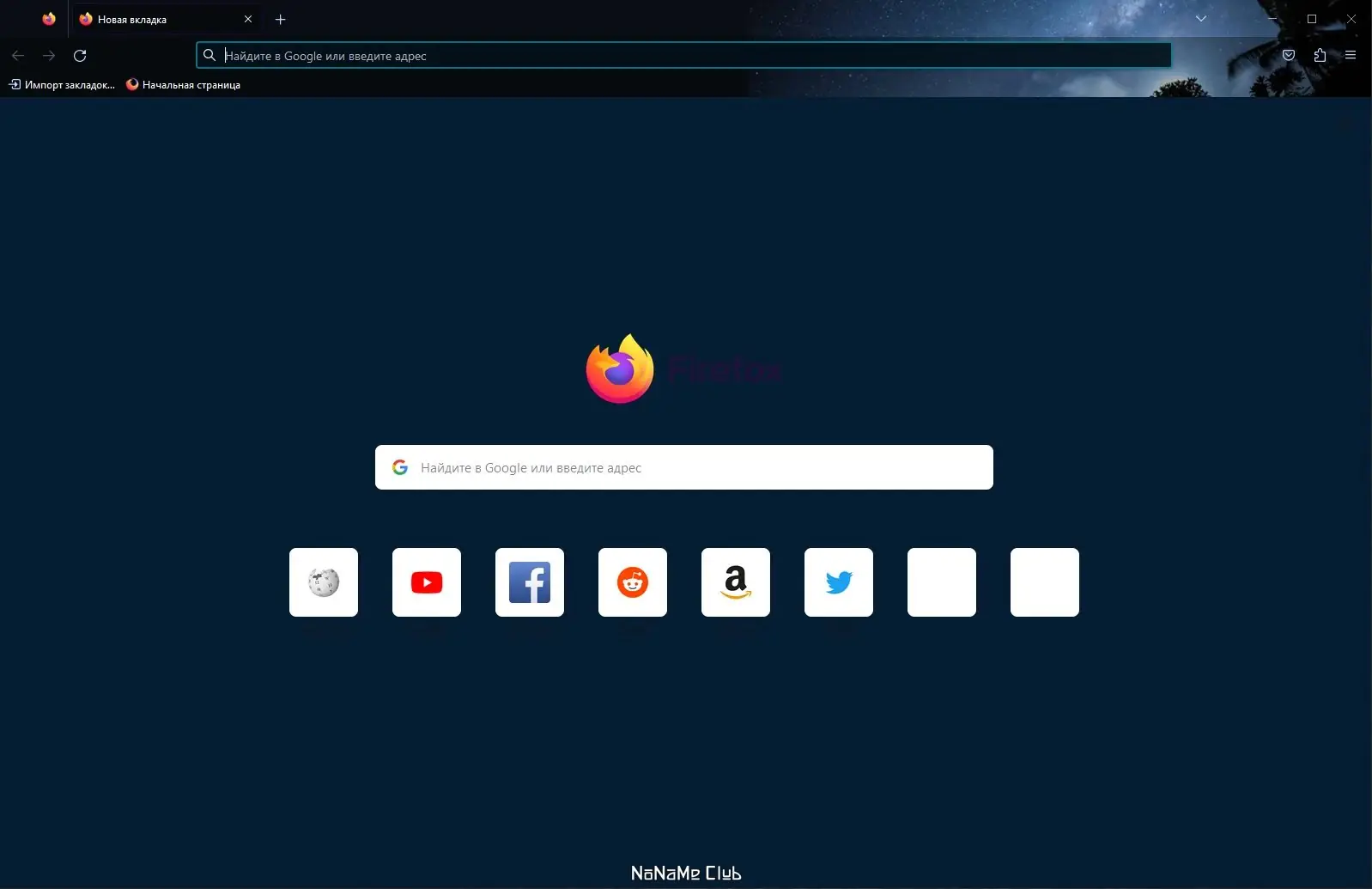
Task: Open a new tab with plus button
Action: coord(280,19)
